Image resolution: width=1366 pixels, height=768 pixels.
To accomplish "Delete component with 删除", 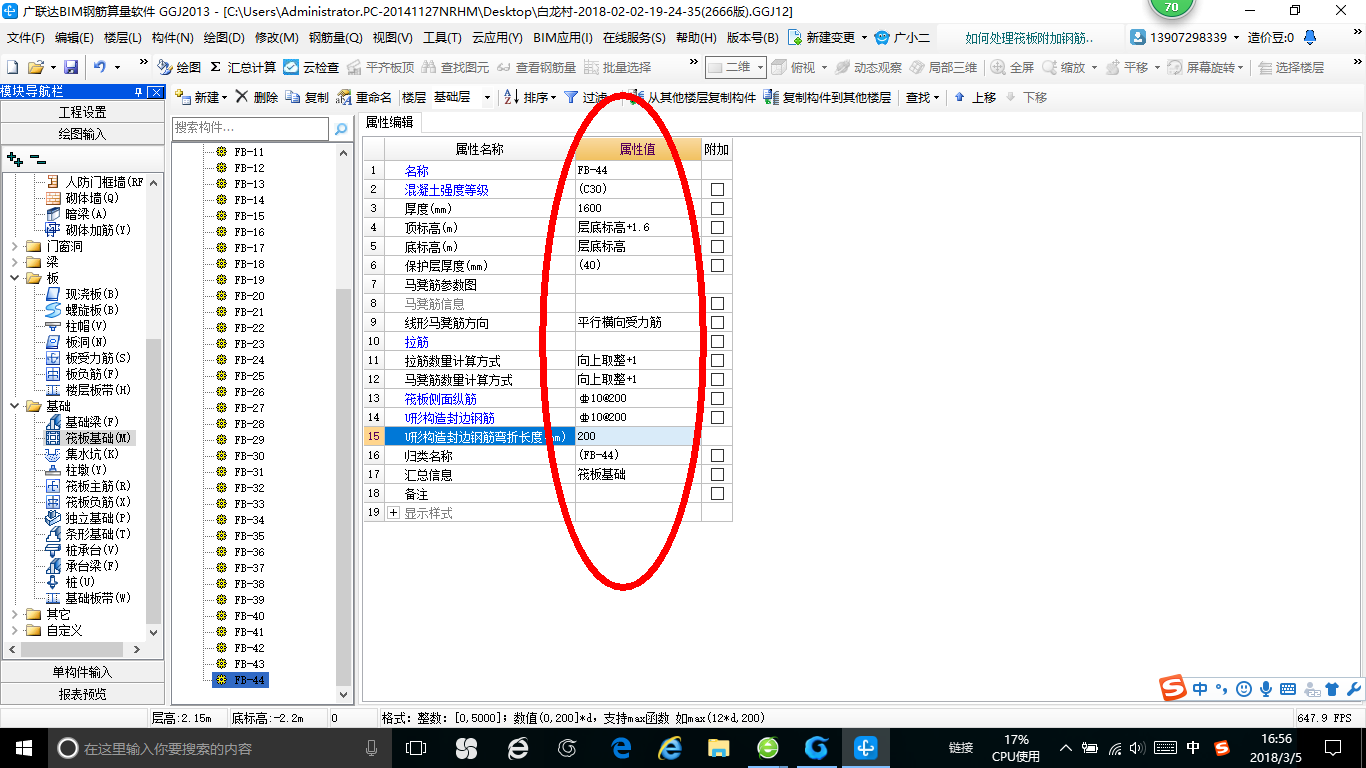I will pos(257,97).
